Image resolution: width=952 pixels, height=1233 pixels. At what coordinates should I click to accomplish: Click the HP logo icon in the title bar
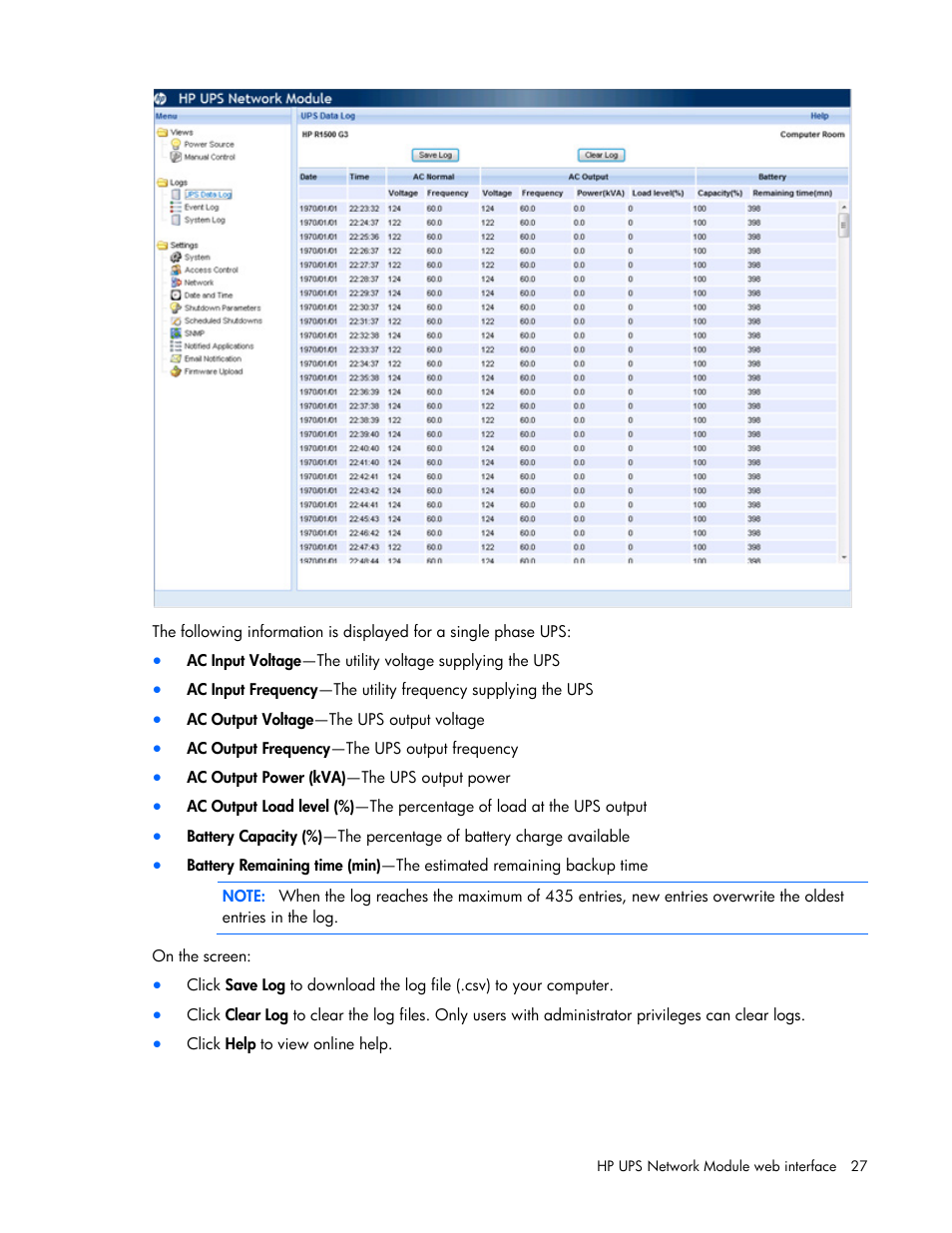click(161, 99)
